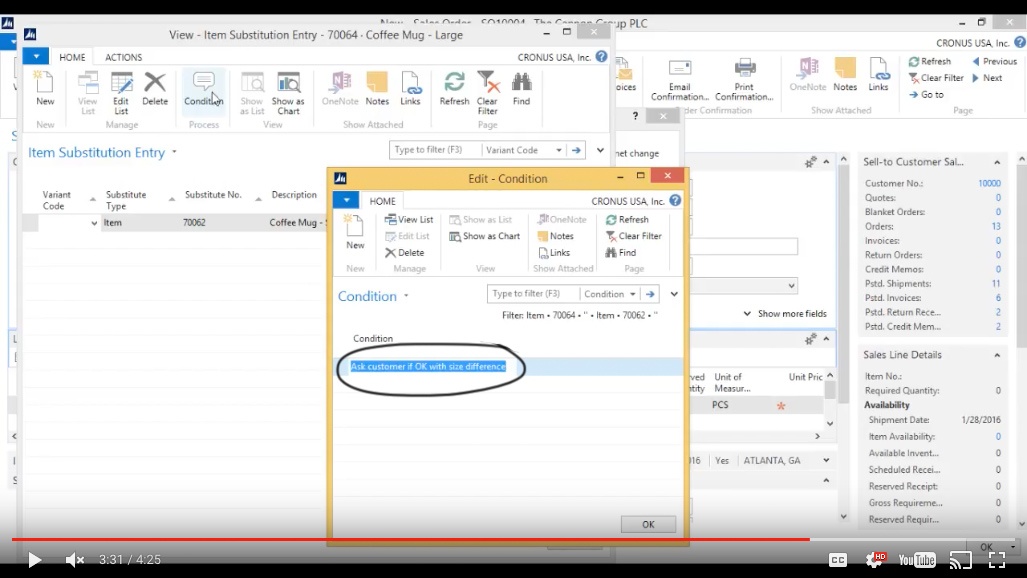Click Delete in the Condition dialog
This screenshot has height=578, width=1027.
pyautogui.click(x=405, y=252)
